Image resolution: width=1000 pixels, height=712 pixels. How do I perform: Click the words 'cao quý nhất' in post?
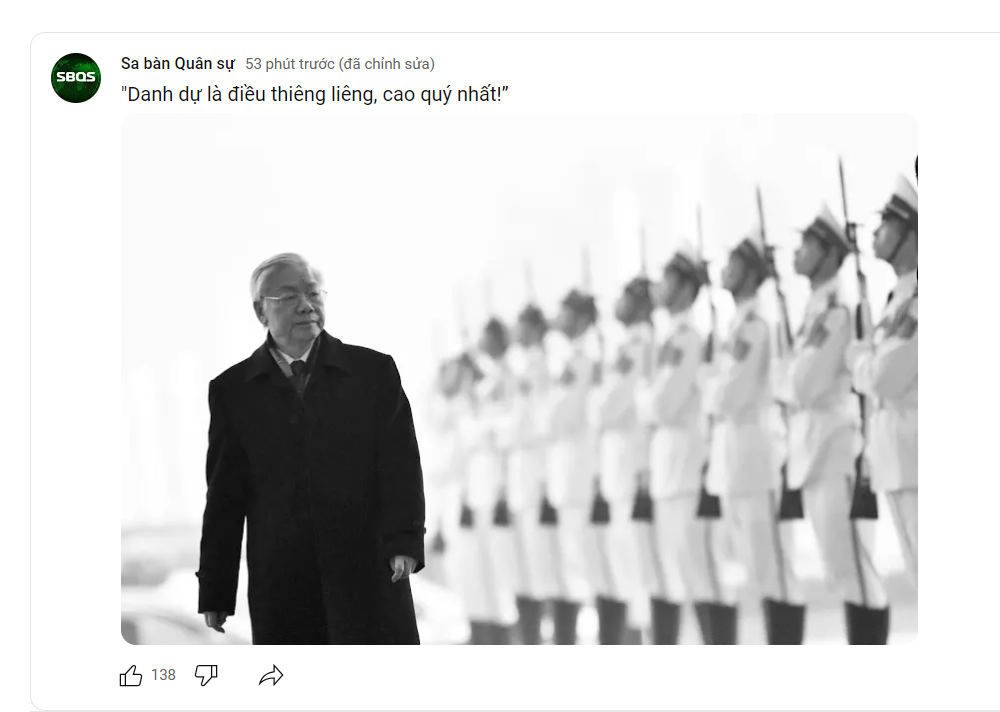pyautogui.click(x=439, y=94)
